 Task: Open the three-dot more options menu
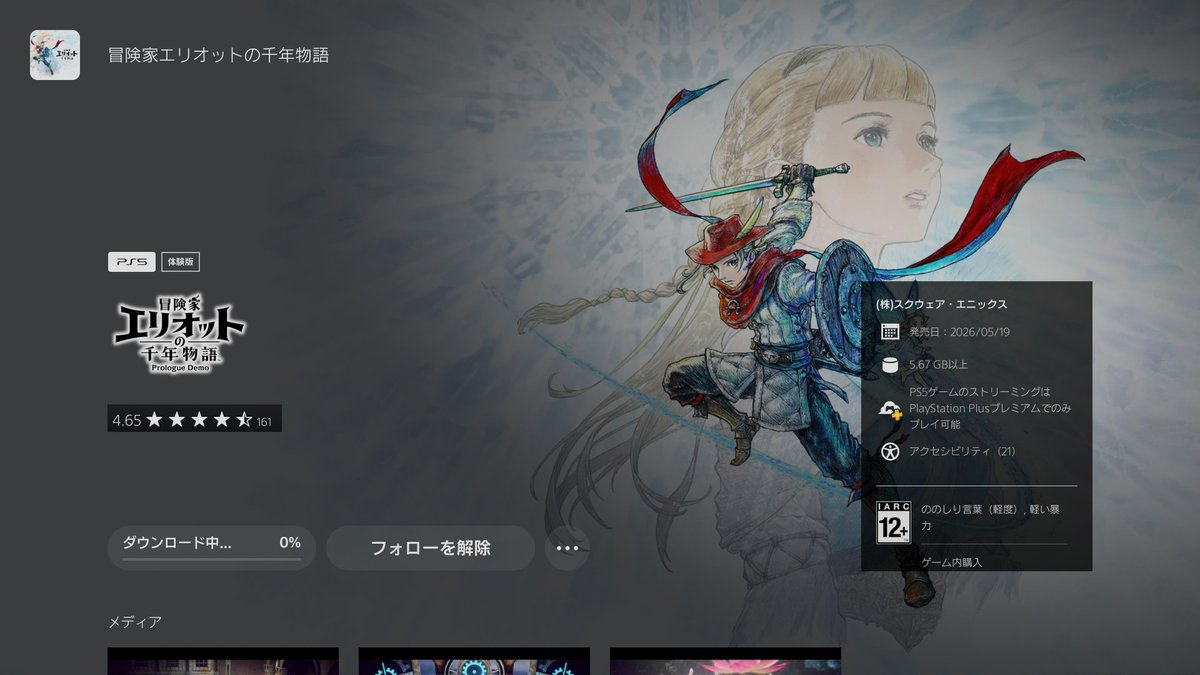click(x=567, y=548)
